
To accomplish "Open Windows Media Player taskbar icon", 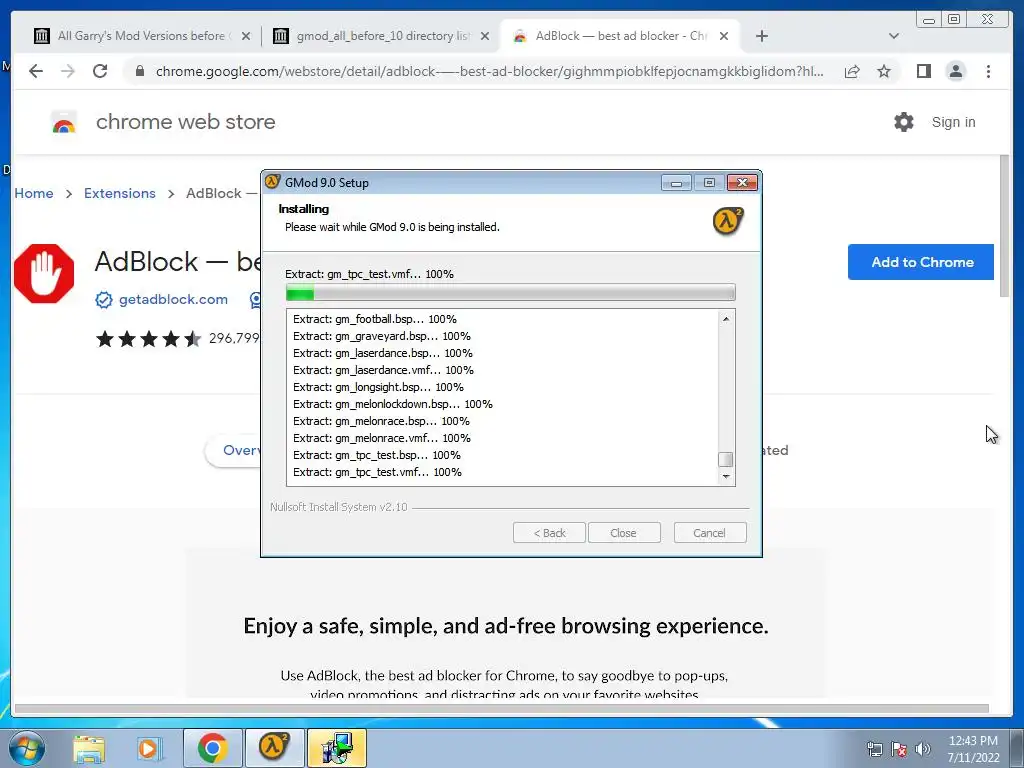I will click(149, 748).
